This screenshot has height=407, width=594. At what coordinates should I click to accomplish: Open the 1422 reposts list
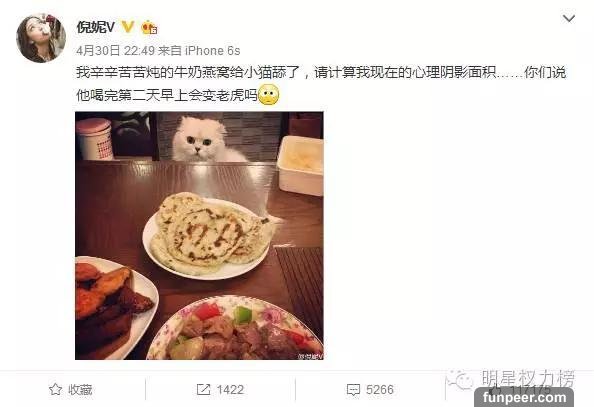click(220, 390)
